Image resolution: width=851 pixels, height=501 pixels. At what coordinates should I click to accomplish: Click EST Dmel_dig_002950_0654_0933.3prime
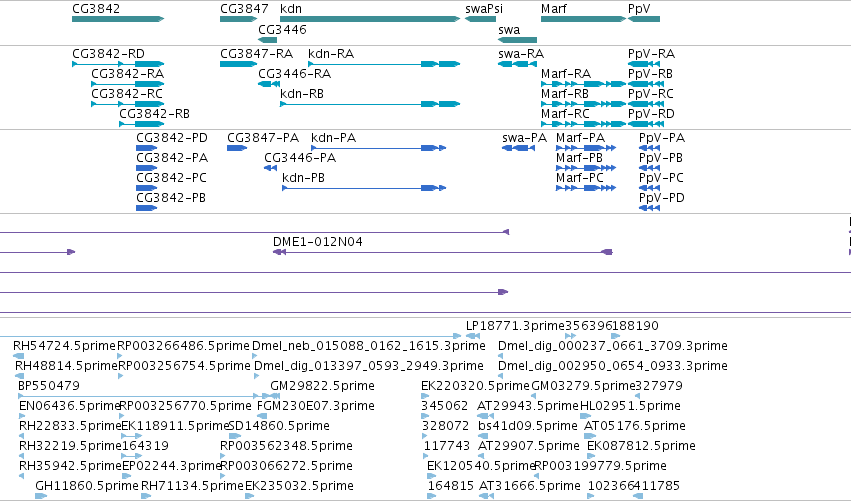click(500, 376)
